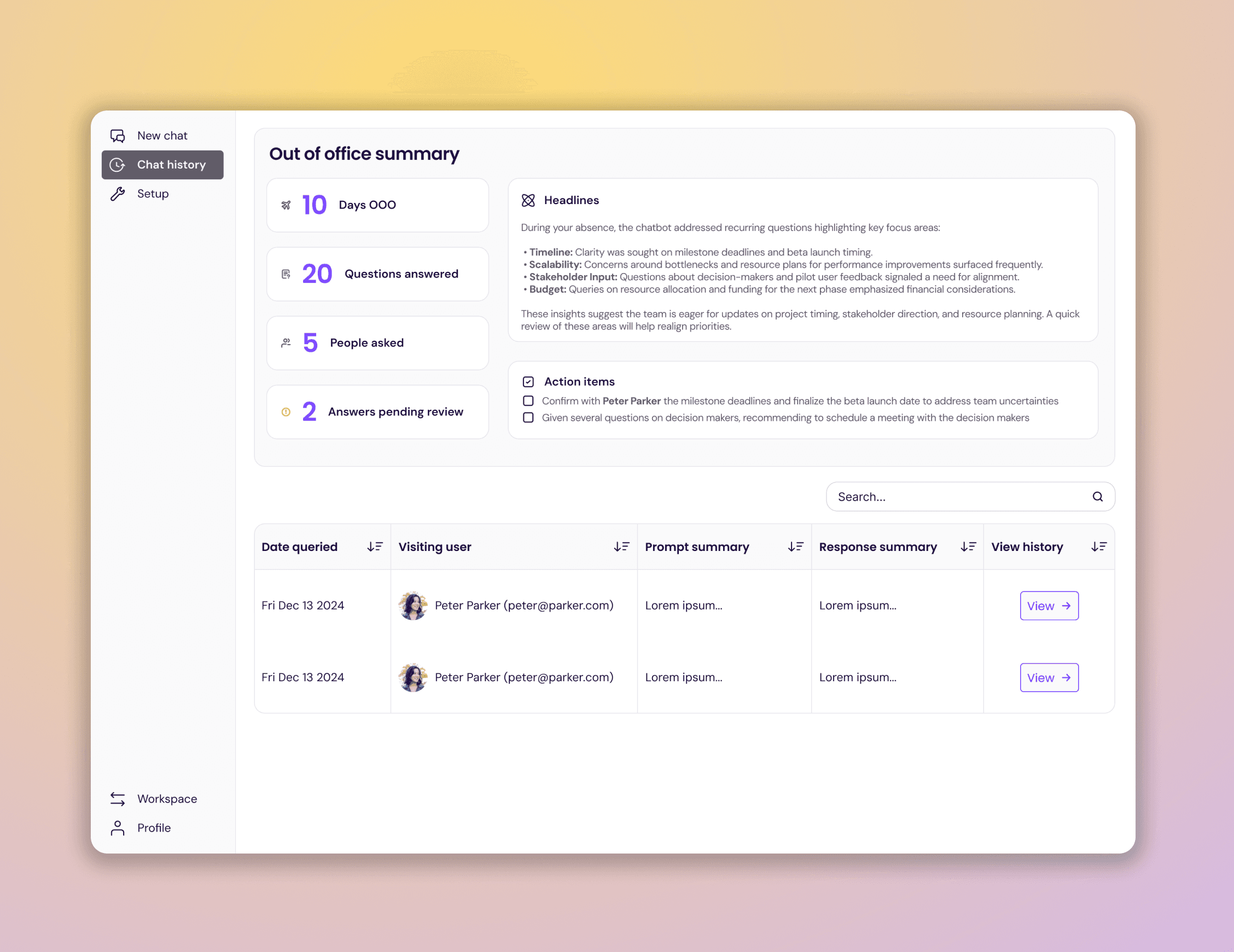Open the Setup section

click(152, 194)
